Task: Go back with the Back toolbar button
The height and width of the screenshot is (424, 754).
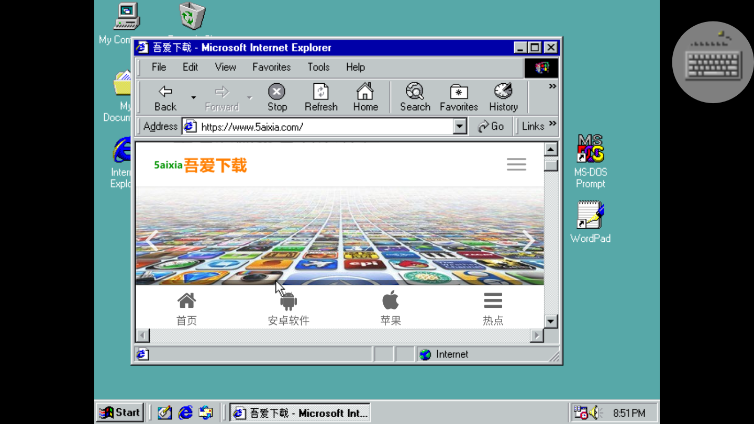Action: [x=165, y=98]
